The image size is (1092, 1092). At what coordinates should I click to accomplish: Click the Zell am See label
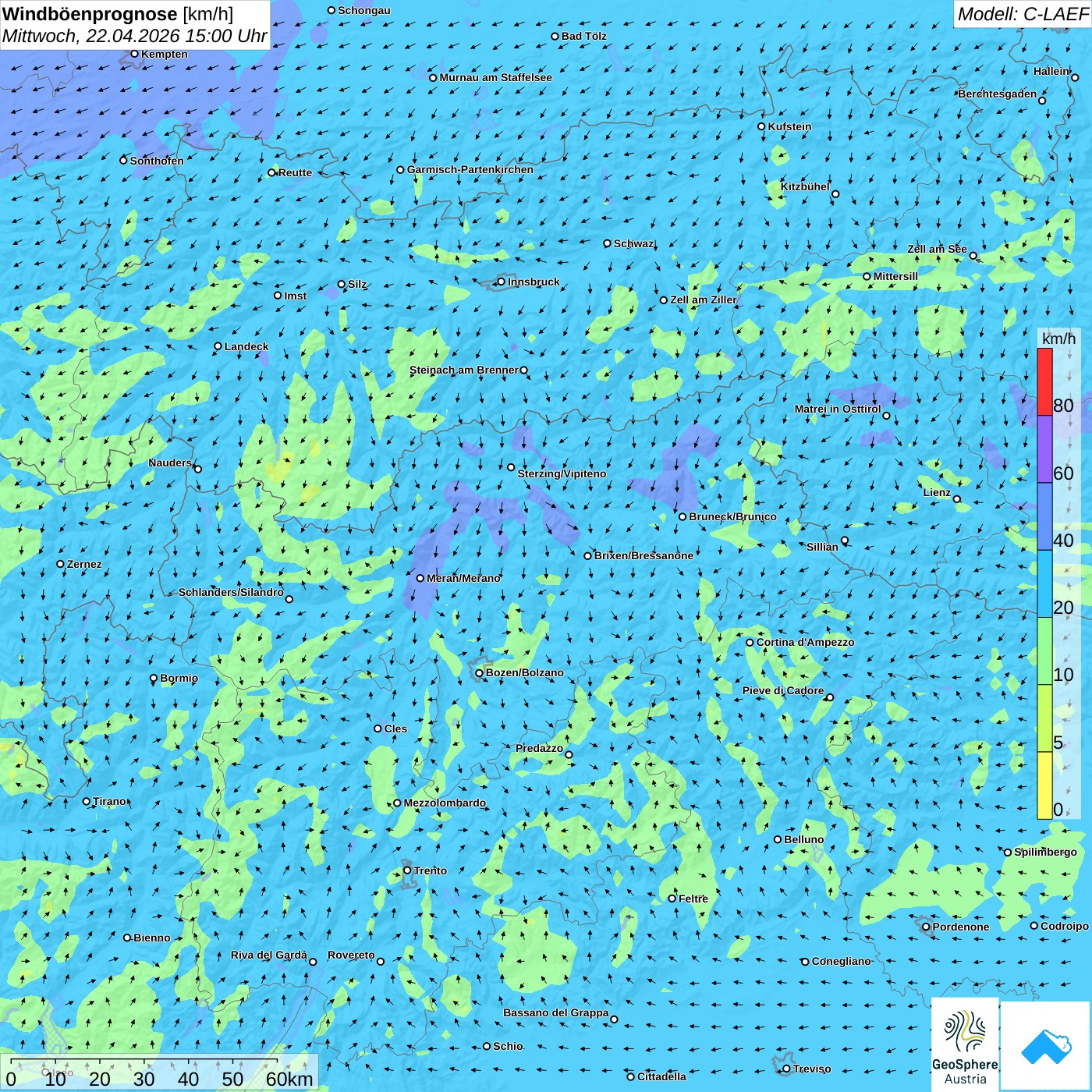click(937, 249)
